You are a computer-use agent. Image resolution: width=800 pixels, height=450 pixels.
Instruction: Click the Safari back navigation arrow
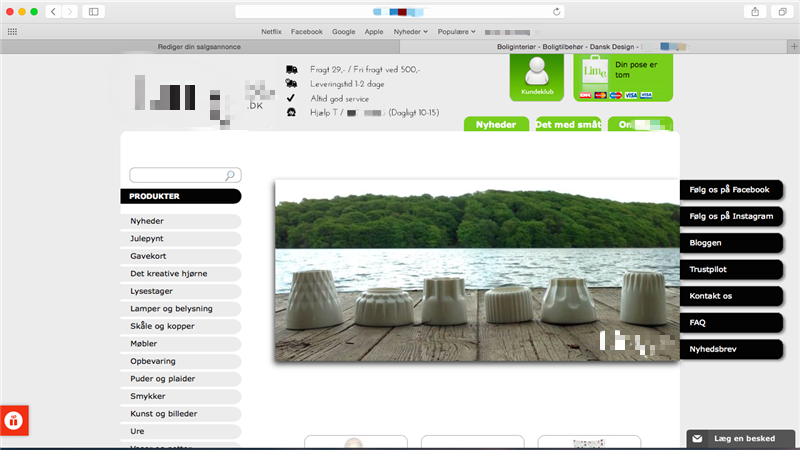[53, 11]
